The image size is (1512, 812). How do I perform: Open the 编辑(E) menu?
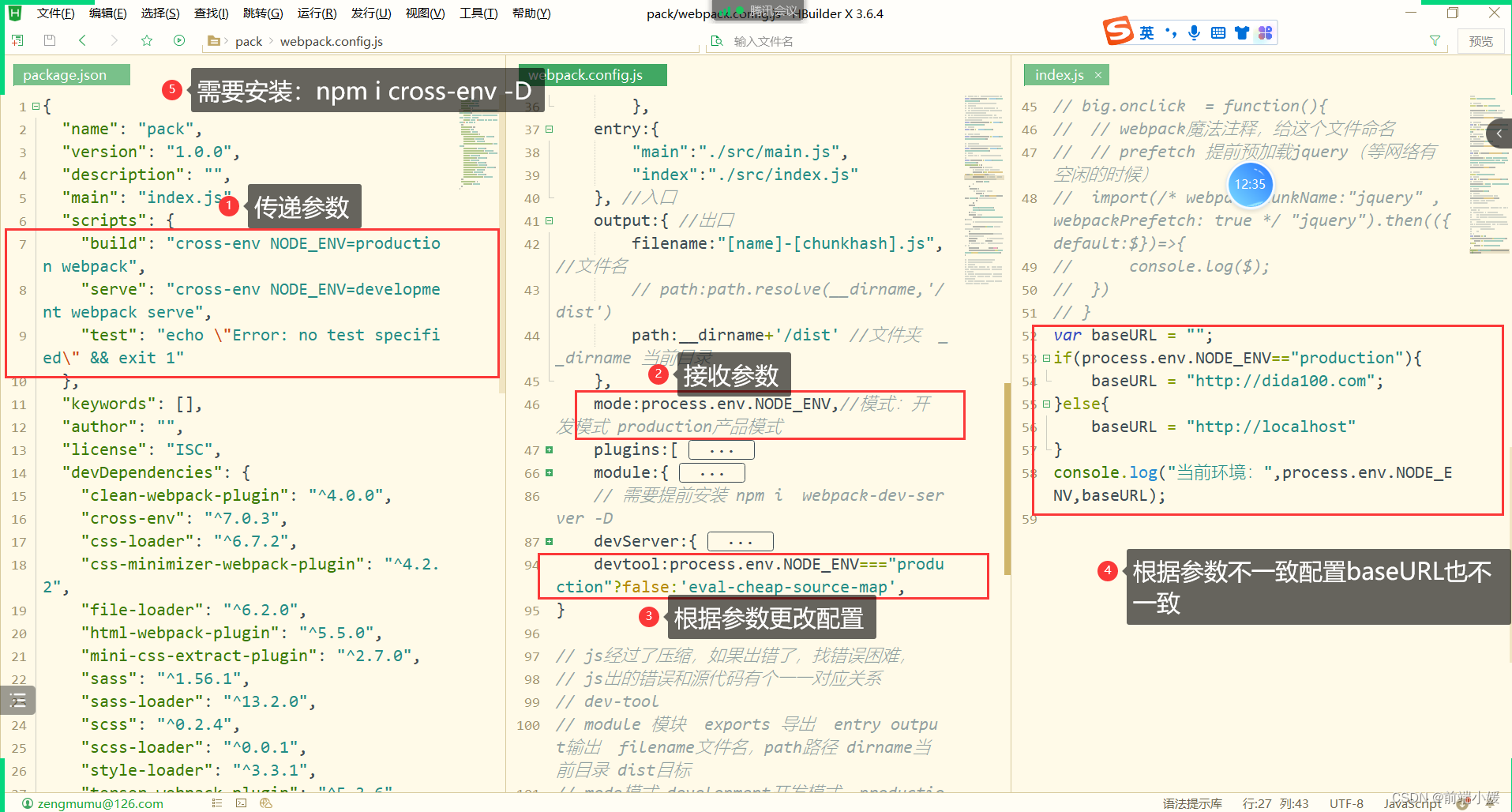(x=108, y=13)
